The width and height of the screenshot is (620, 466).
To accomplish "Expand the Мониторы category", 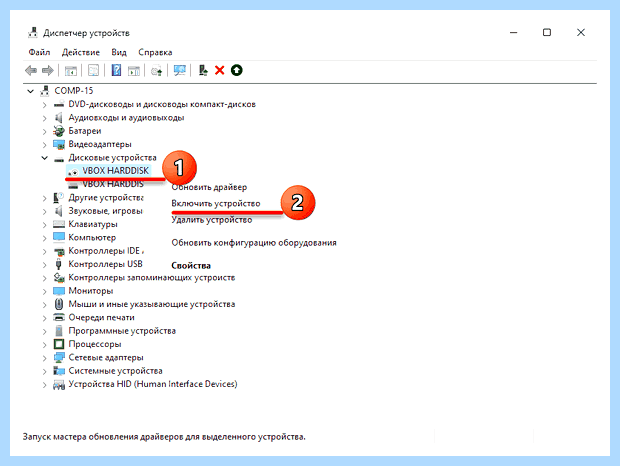I will click(x=45, y=291).
